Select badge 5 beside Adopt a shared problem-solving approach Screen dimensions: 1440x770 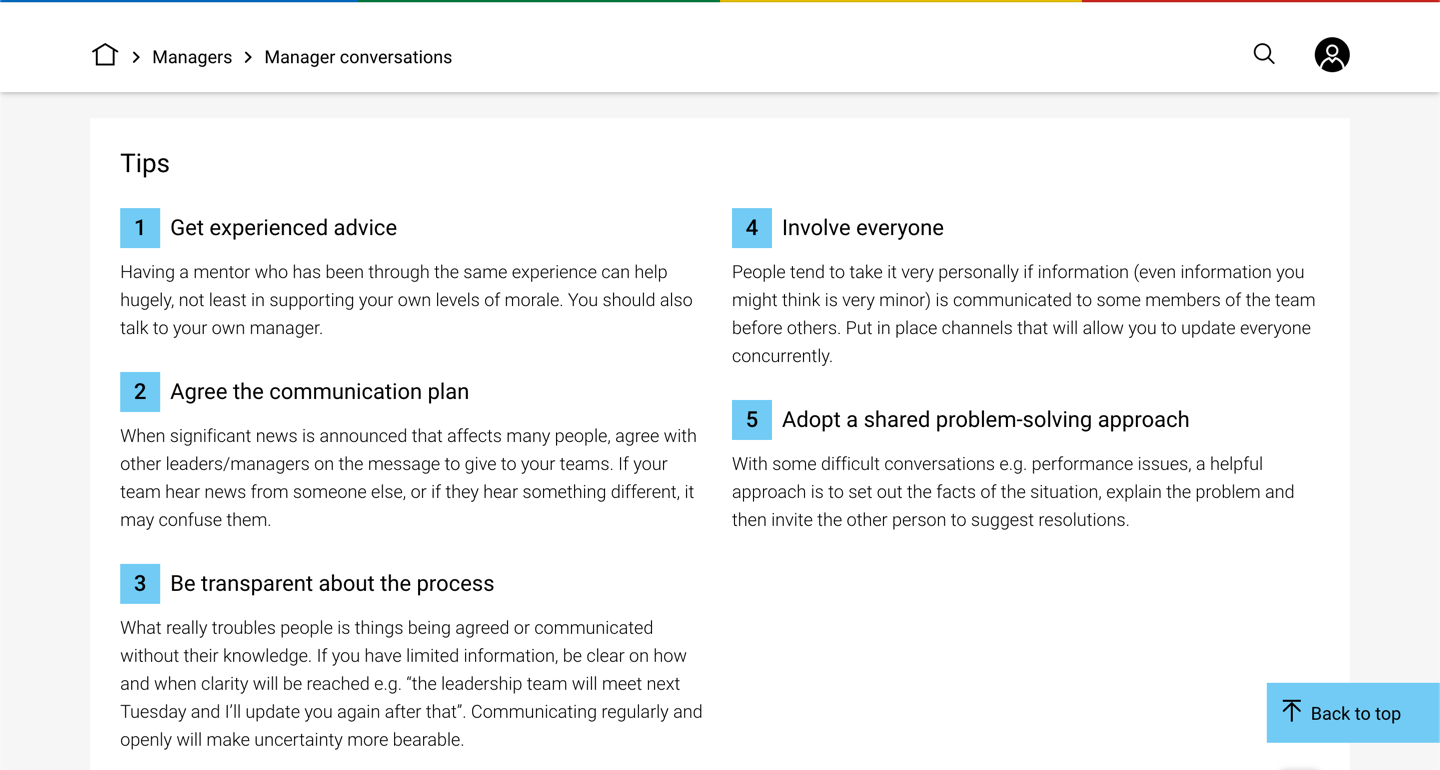coord(751,419)
